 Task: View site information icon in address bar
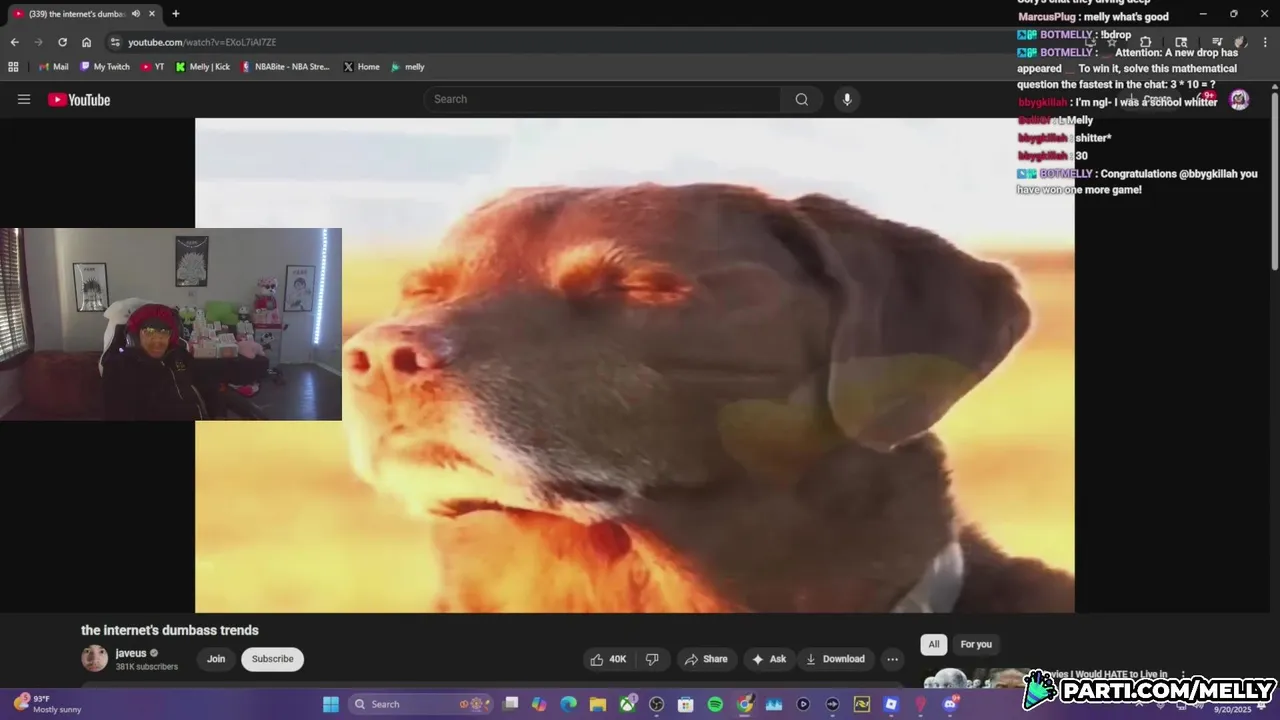point(115,42)
